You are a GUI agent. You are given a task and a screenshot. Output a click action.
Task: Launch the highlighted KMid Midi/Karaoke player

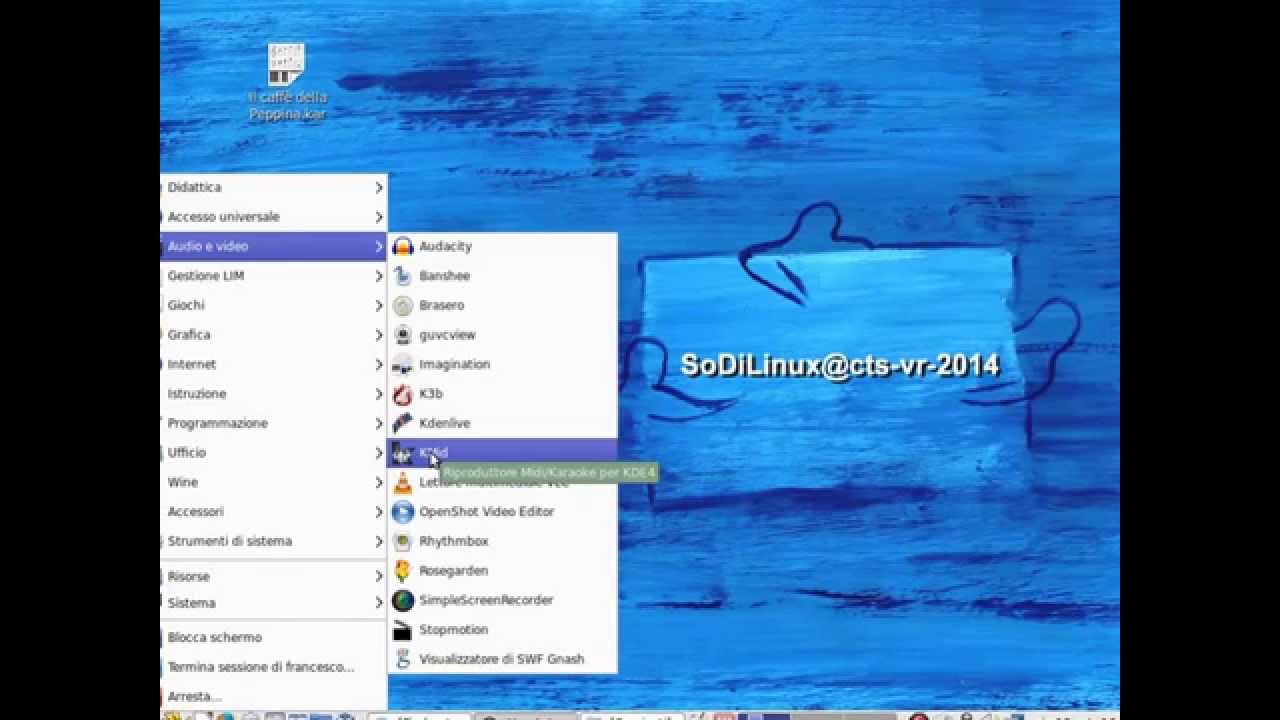[502, 453]
